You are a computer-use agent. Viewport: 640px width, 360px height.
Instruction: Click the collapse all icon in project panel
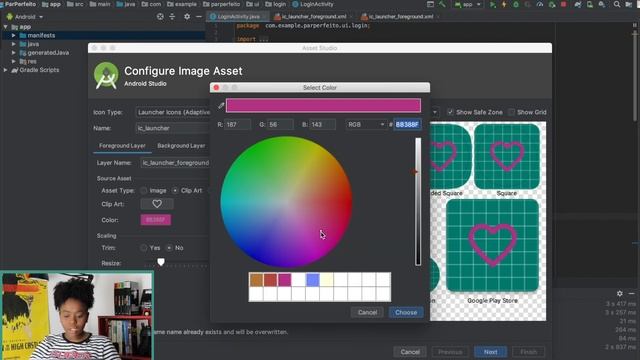(x=172, y=17)
